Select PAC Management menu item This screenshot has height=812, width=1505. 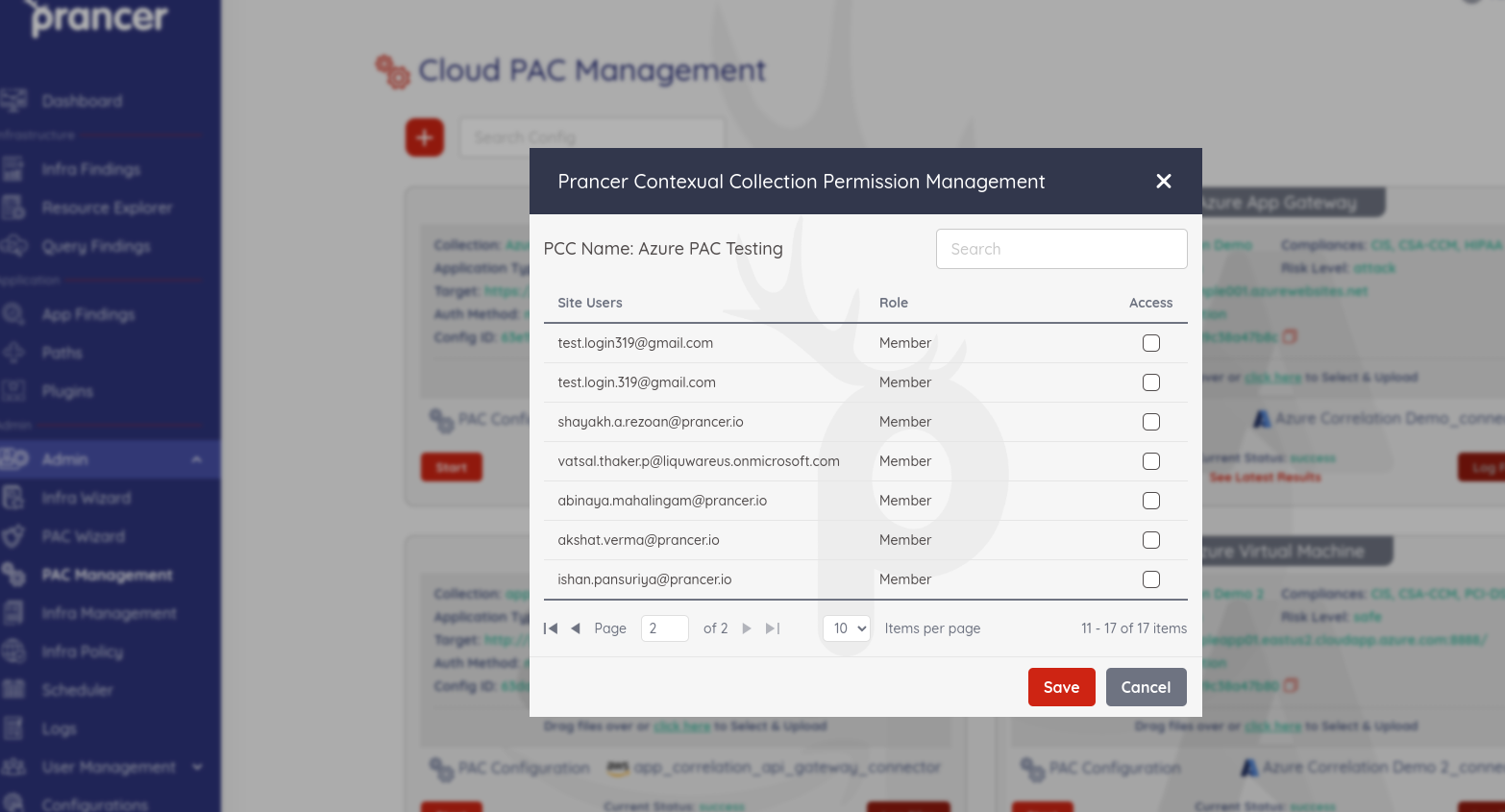[108, 575]
